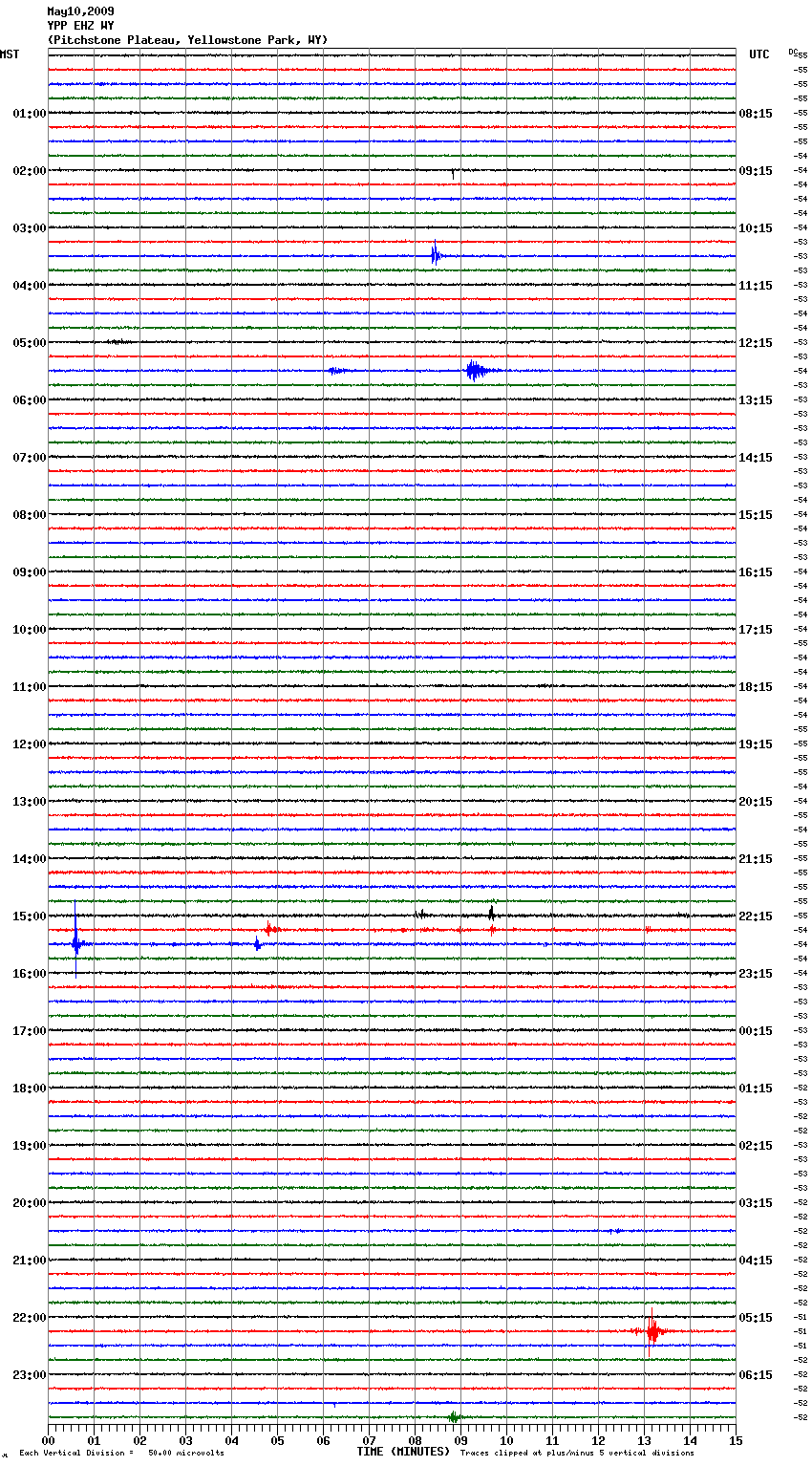Click the green event on the last trace
The height and width of the screenshot is (1466, 812).
click(454, 1416)
